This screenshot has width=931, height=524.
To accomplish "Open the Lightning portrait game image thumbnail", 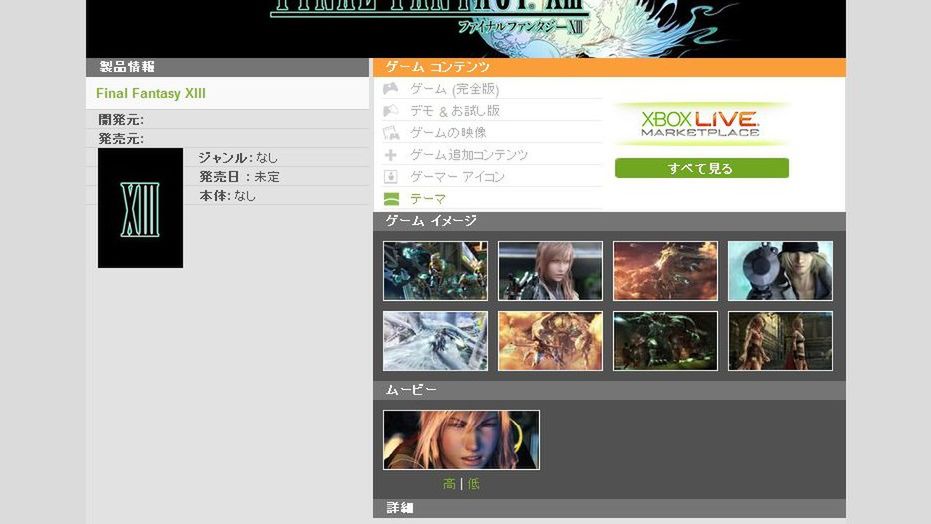I will (x=550, y=271).
